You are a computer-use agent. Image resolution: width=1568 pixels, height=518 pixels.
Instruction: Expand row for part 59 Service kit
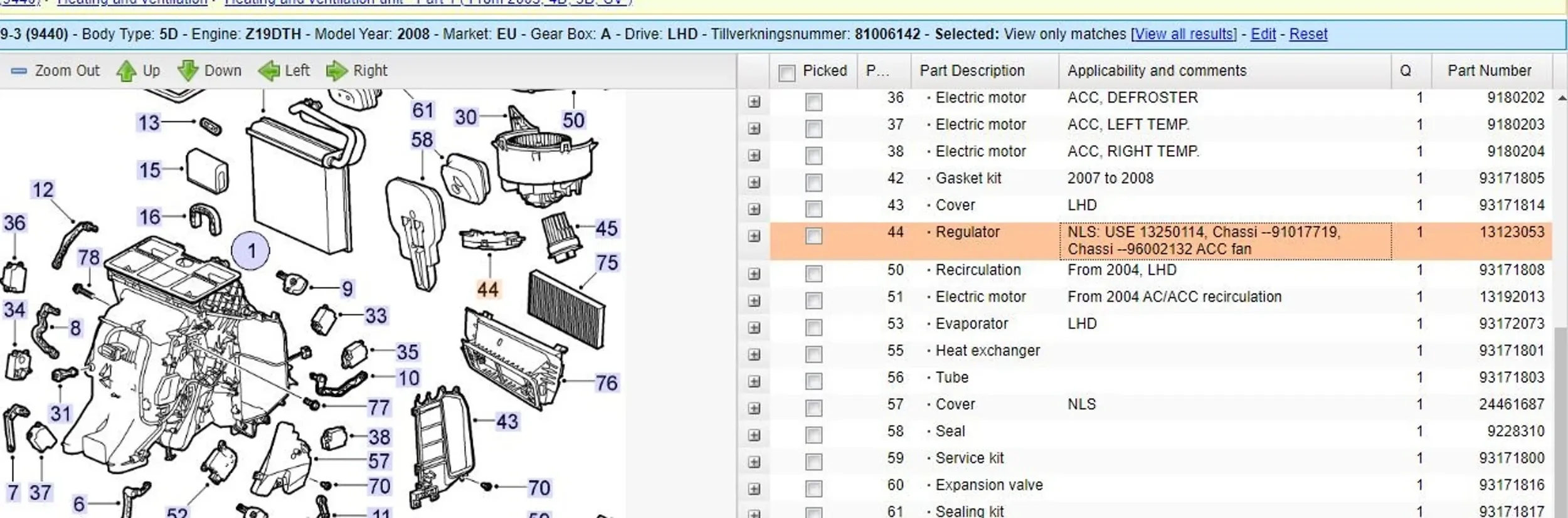coord(754,462)
